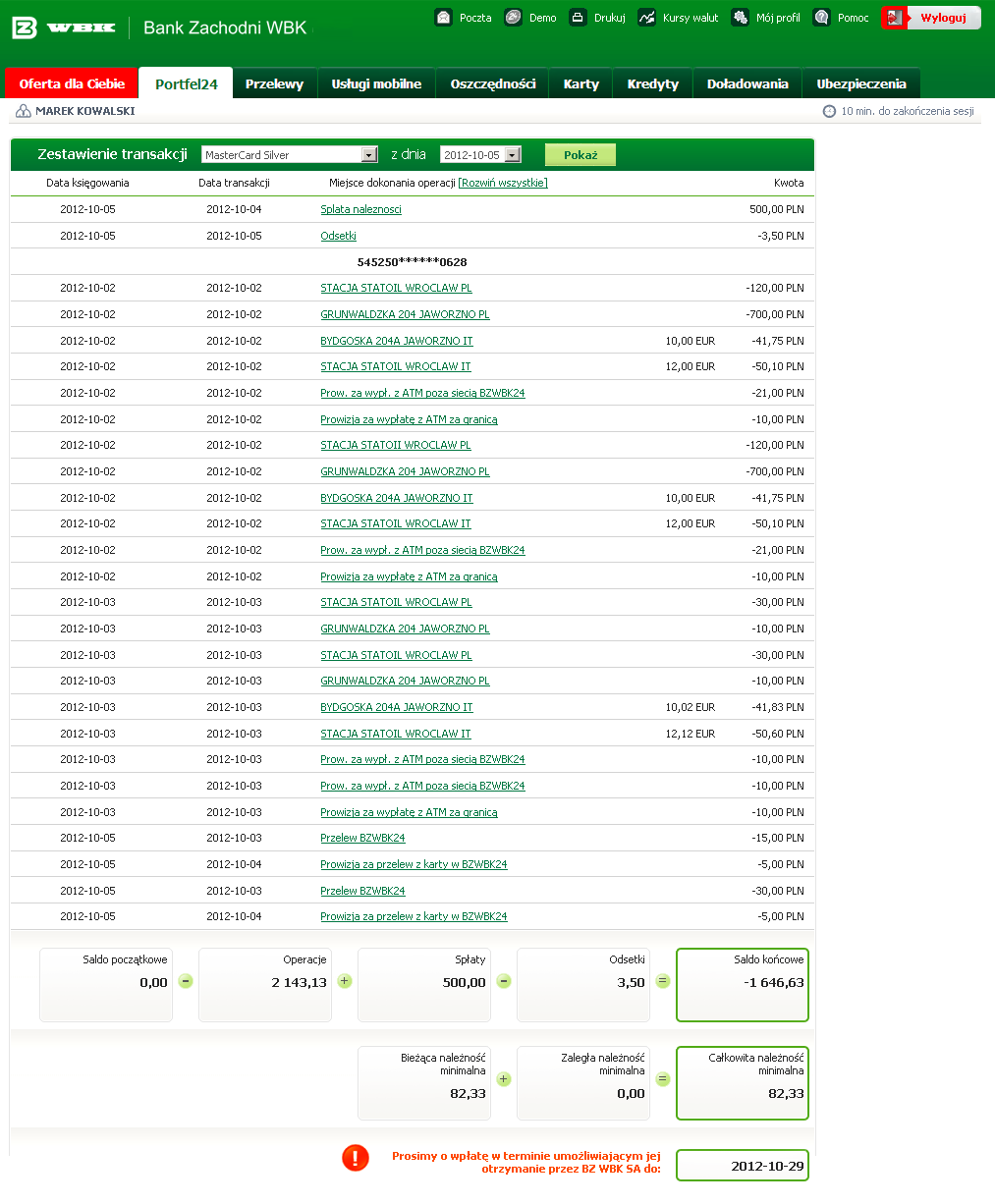Open the Poczta mail icon
Image resolution: width=995 pixels, height=1204 pixels.
pyautogui.click(x=444, y=18)
